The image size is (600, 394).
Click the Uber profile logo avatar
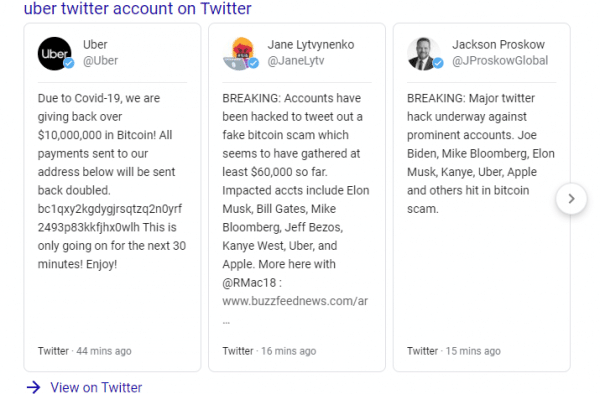(54, 54)
